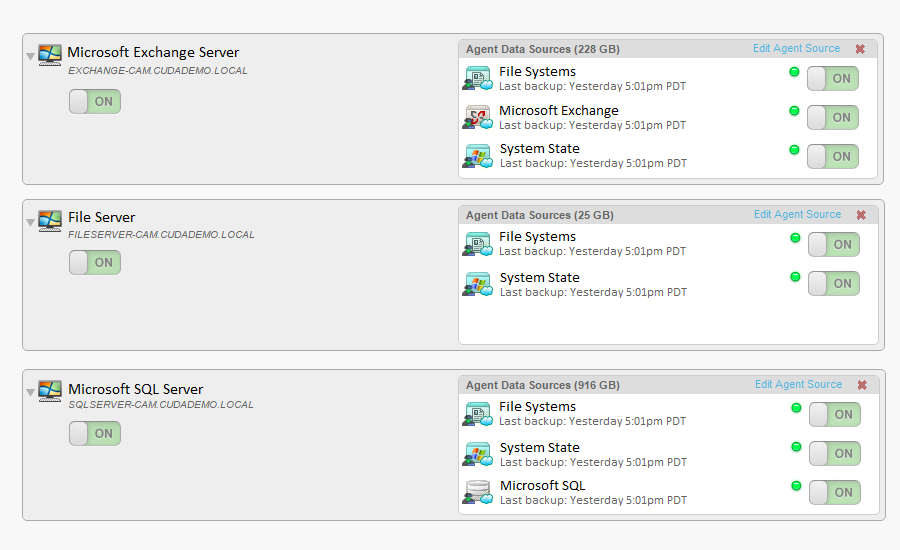This screenshot has width=900, height=550.
Task: Open Edit Agent Source for Exchange Server
Action: point(796,48)
